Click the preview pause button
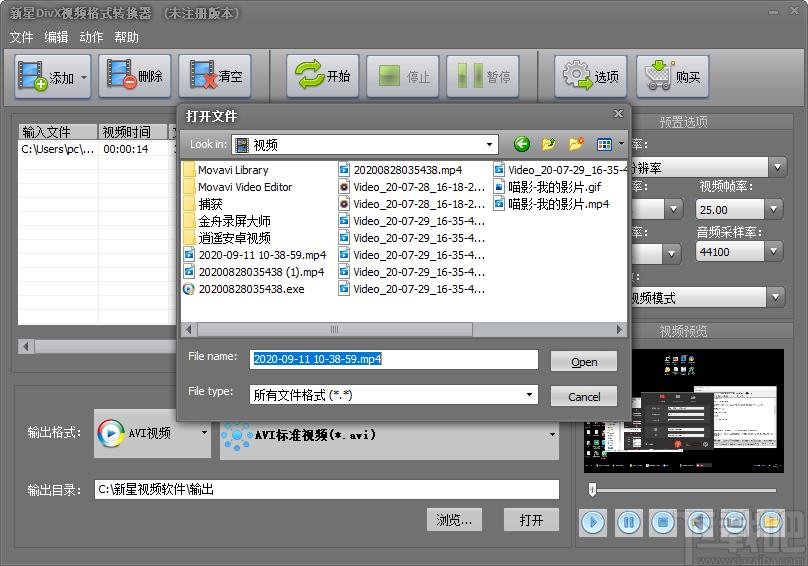808x566 pixels. click(628, 523)
